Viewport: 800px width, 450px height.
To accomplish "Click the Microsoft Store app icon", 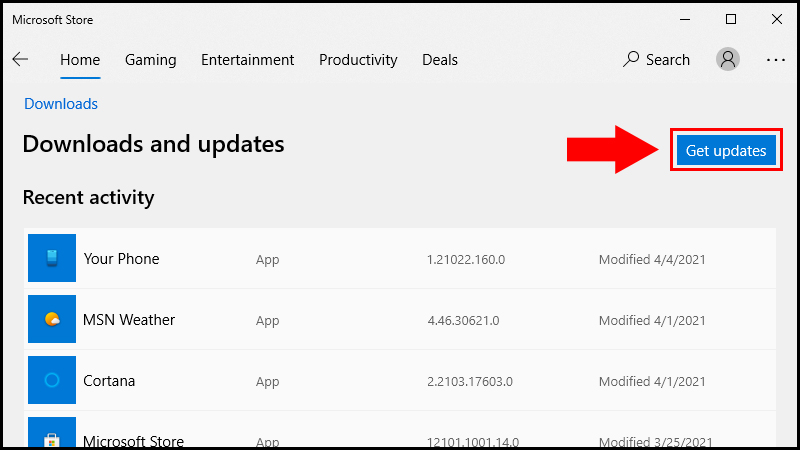I will click(x=52, y=433).
